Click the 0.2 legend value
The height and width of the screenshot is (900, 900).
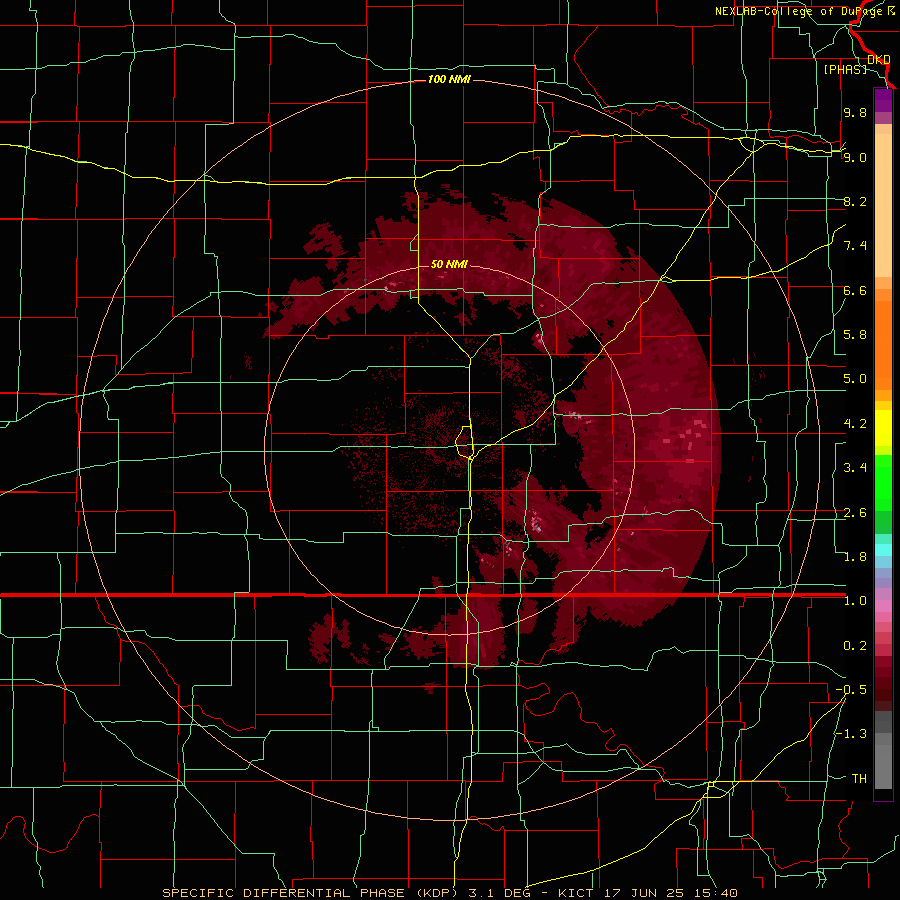[x=855, y=646]
